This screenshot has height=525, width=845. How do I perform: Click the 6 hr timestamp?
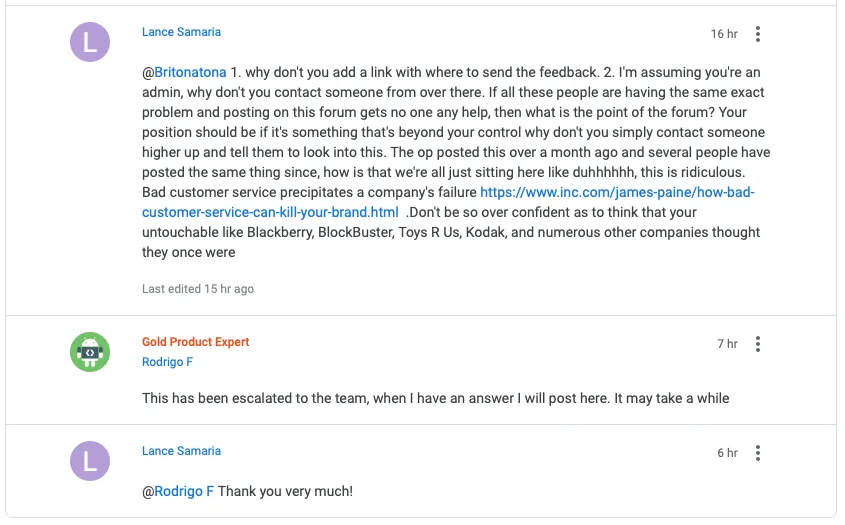click(x=727, y=453)
